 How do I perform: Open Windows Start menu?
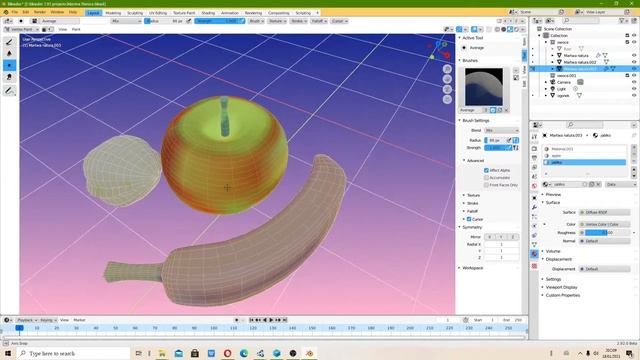point(7,353)
